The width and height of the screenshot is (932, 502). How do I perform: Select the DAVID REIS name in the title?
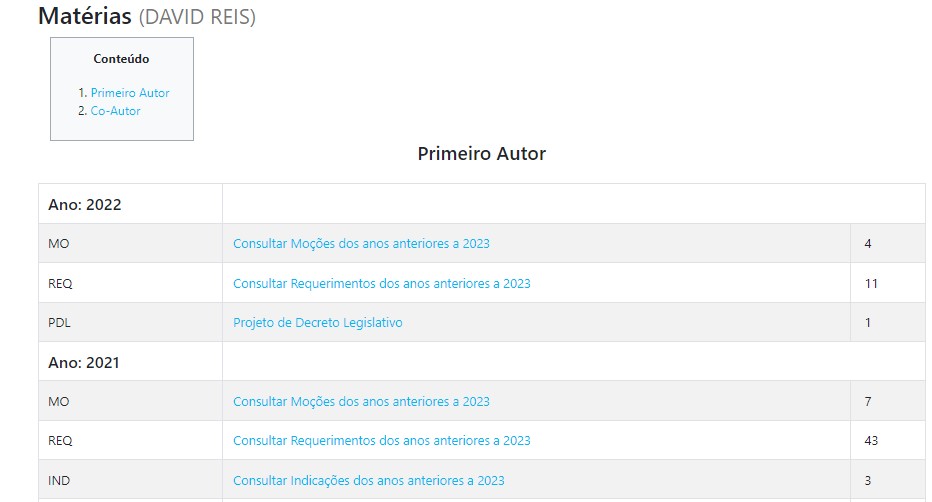197,18
